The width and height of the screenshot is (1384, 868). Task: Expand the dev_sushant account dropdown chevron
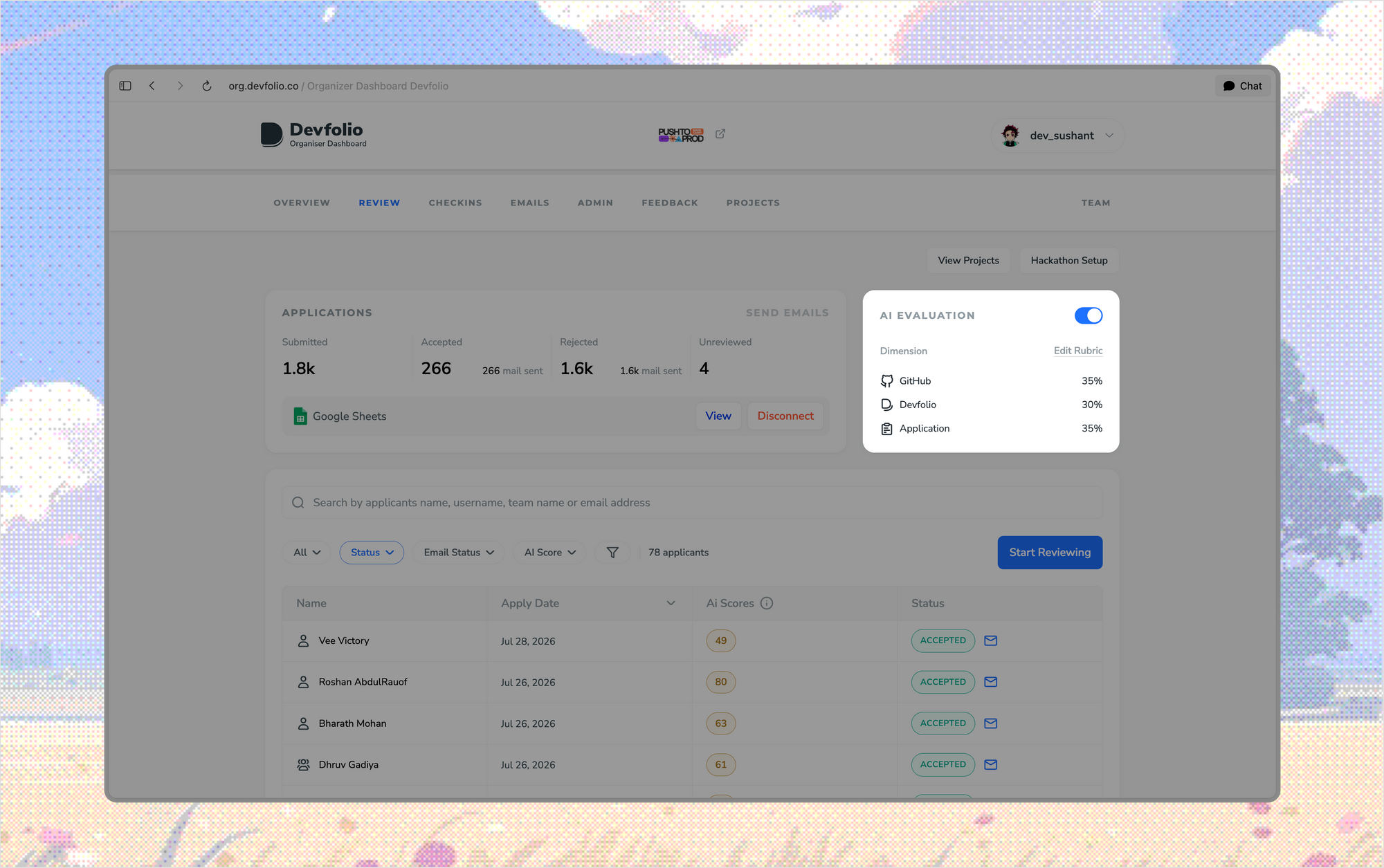coord(1109,136)
